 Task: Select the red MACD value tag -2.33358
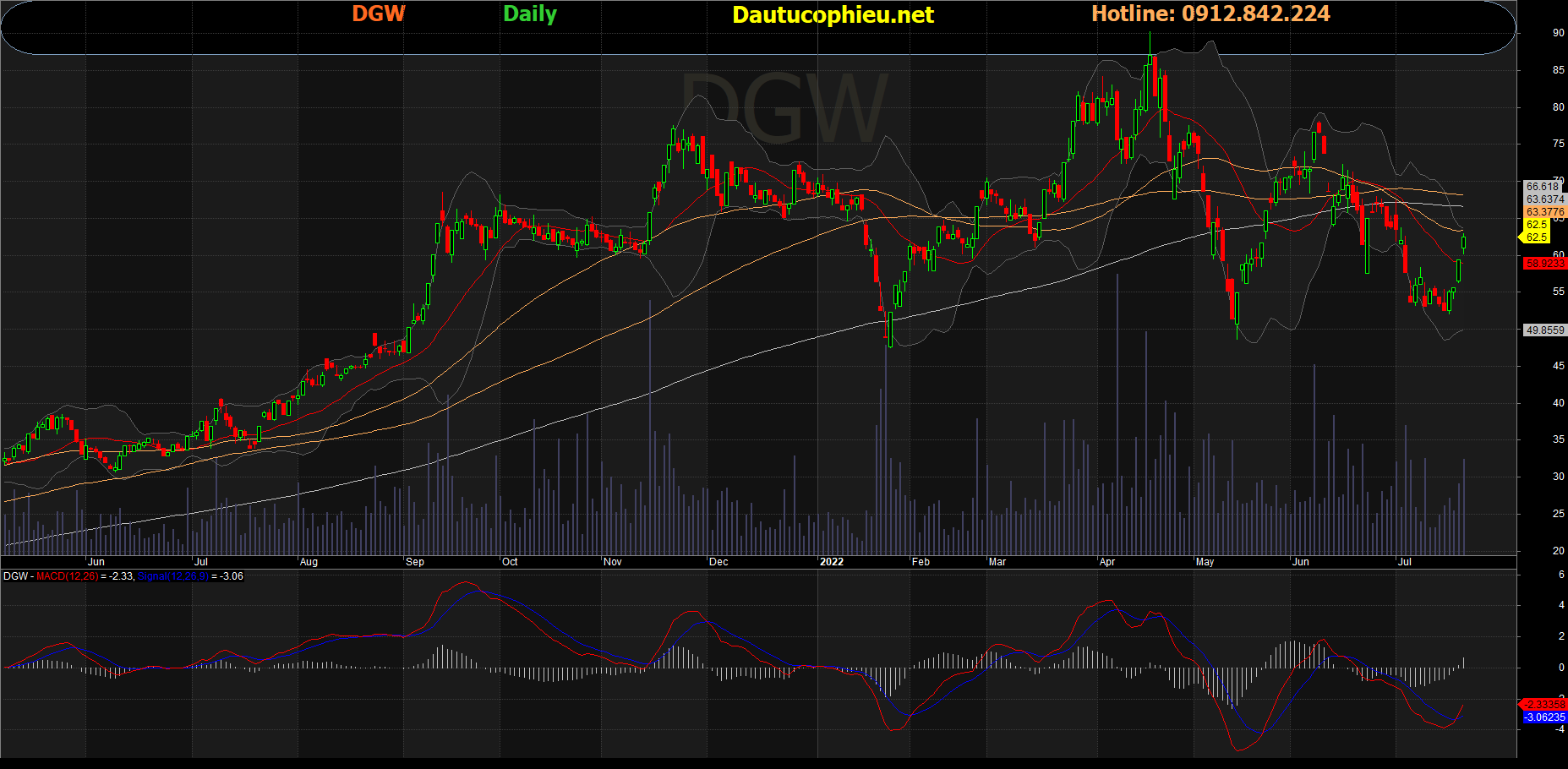coord(1543,704)
